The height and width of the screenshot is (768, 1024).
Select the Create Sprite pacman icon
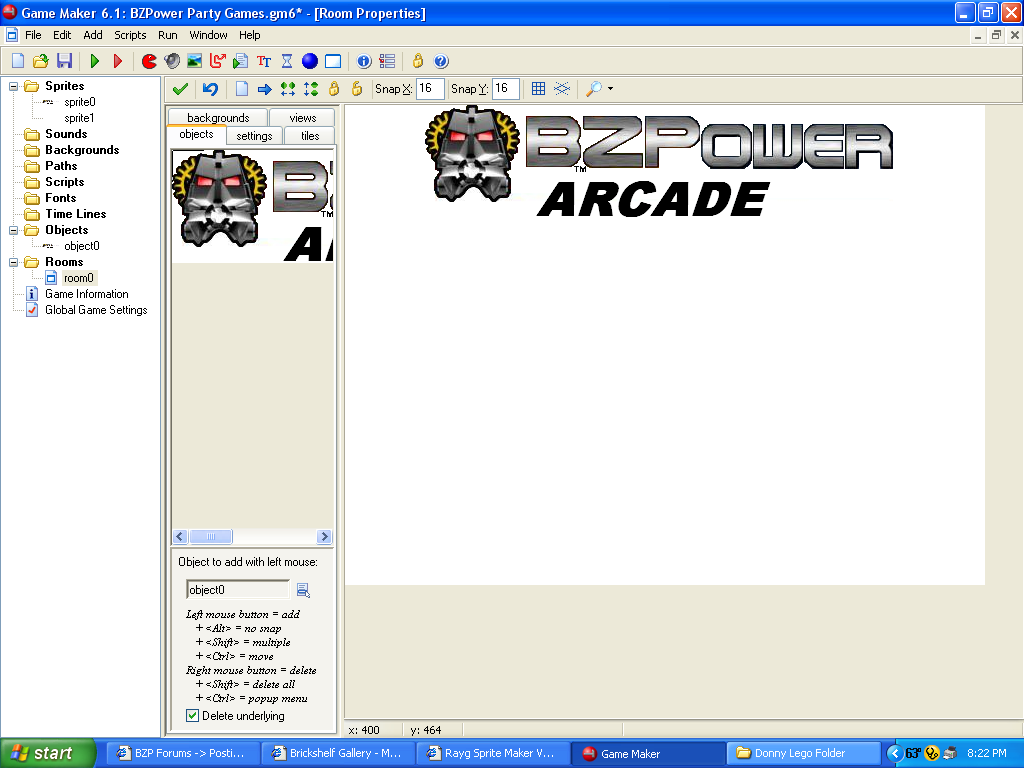pyautogui.click(x=149, y=61)
